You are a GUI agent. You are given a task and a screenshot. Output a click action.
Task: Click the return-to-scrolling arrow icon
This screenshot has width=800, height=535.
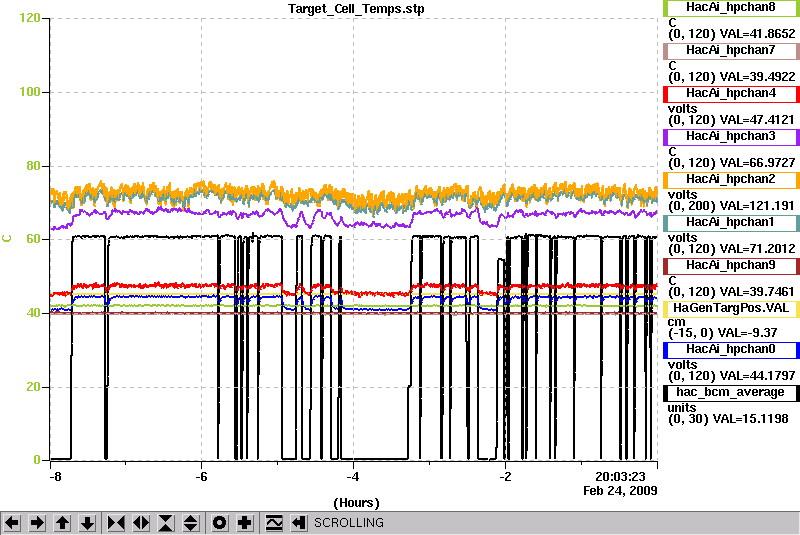pyautogui.click(x=299, y=523)
